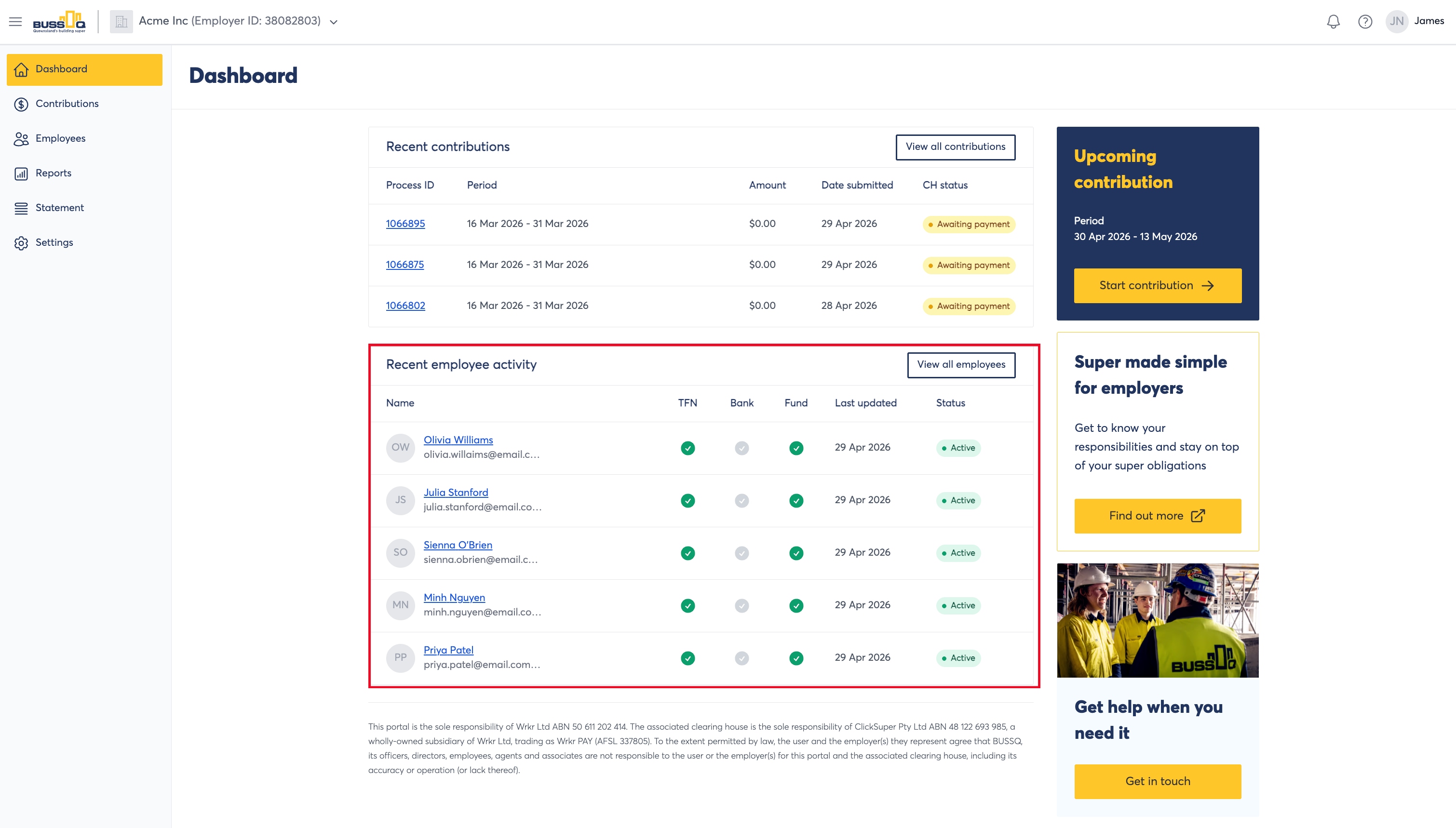Click Get in touch button

tap(1158, 782)
